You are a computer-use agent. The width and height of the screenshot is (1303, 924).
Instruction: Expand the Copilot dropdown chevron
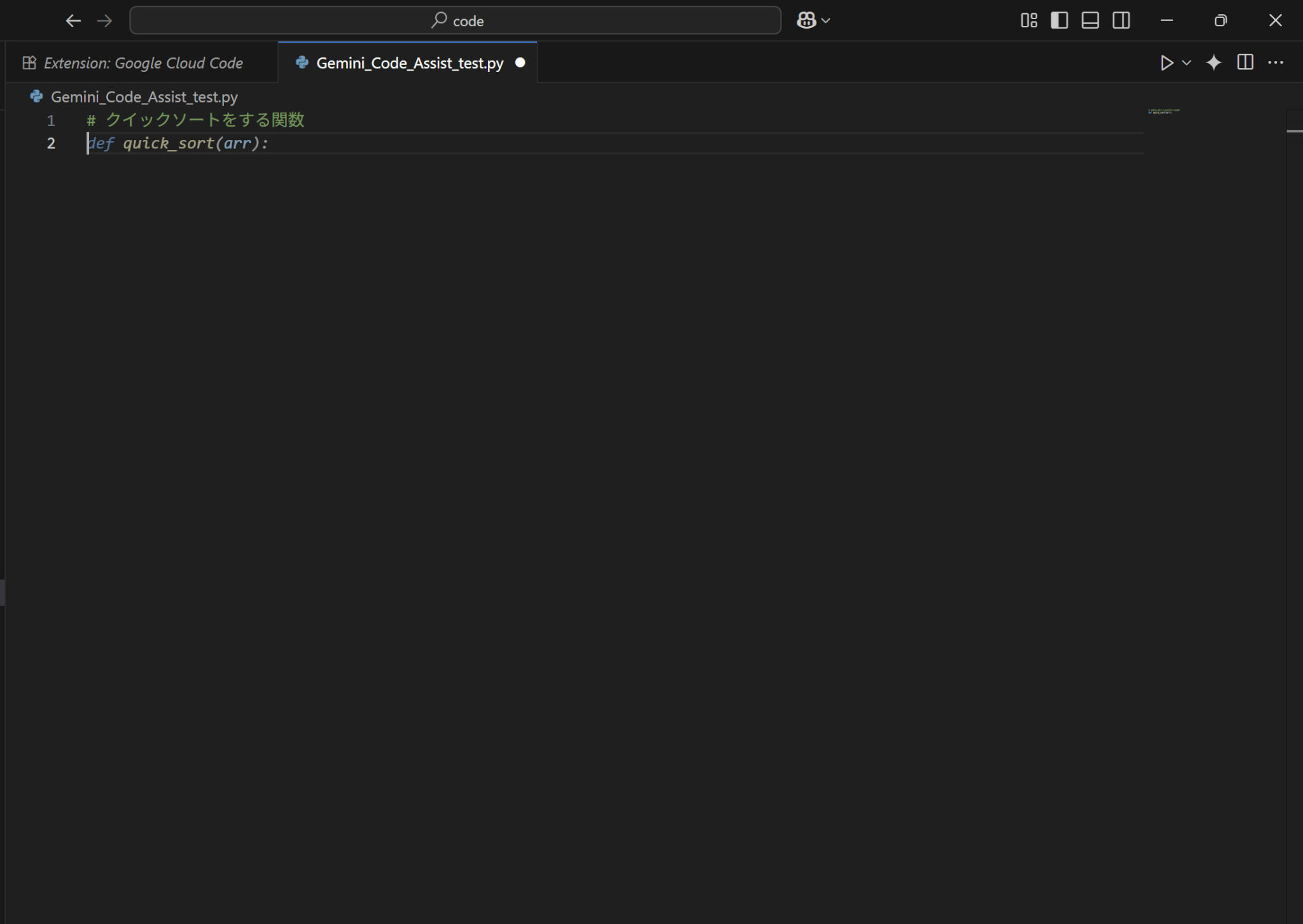point(826,21)
